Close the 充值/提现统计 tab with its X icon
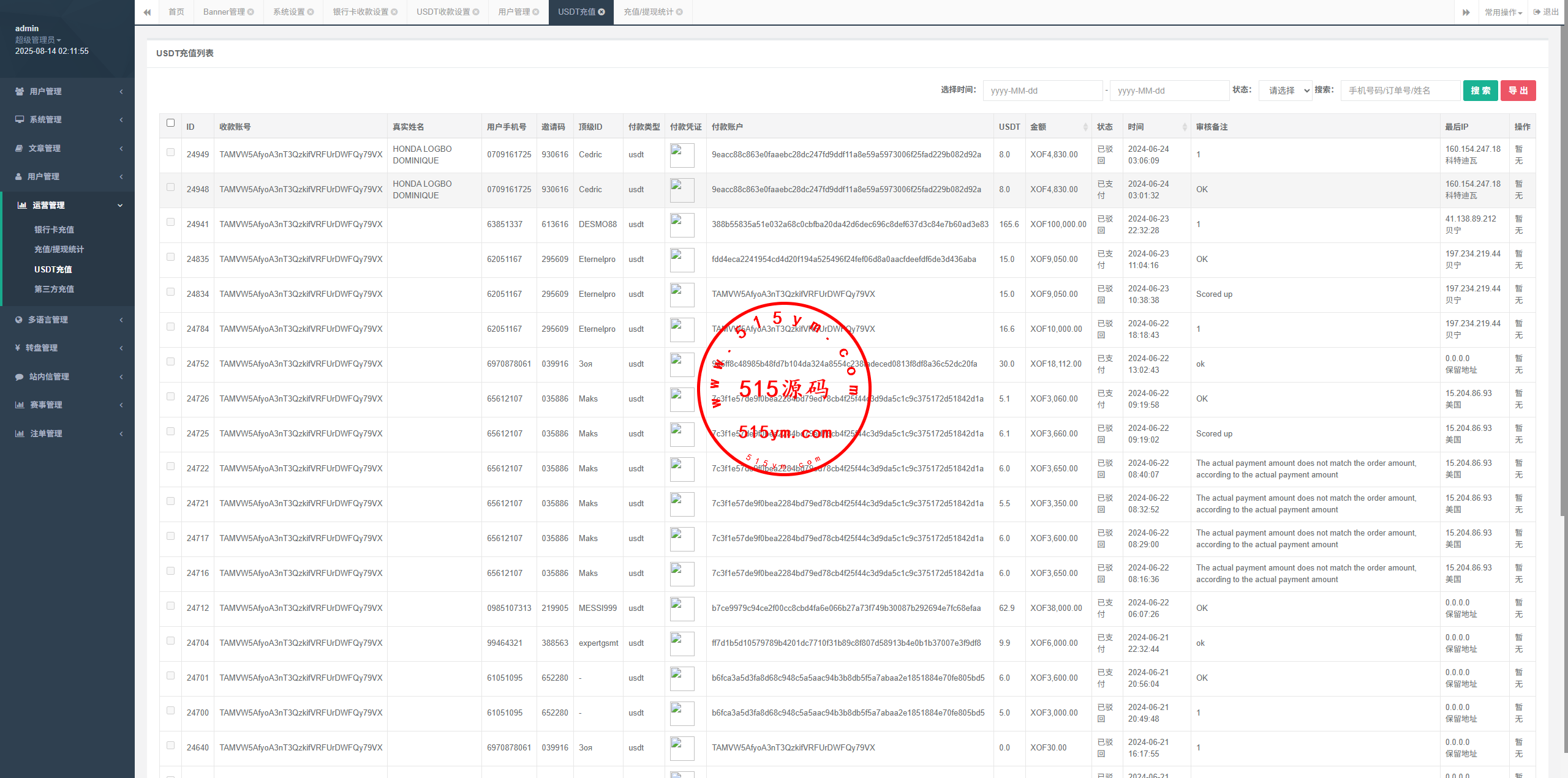1568x778 pixels. [679, 12]
